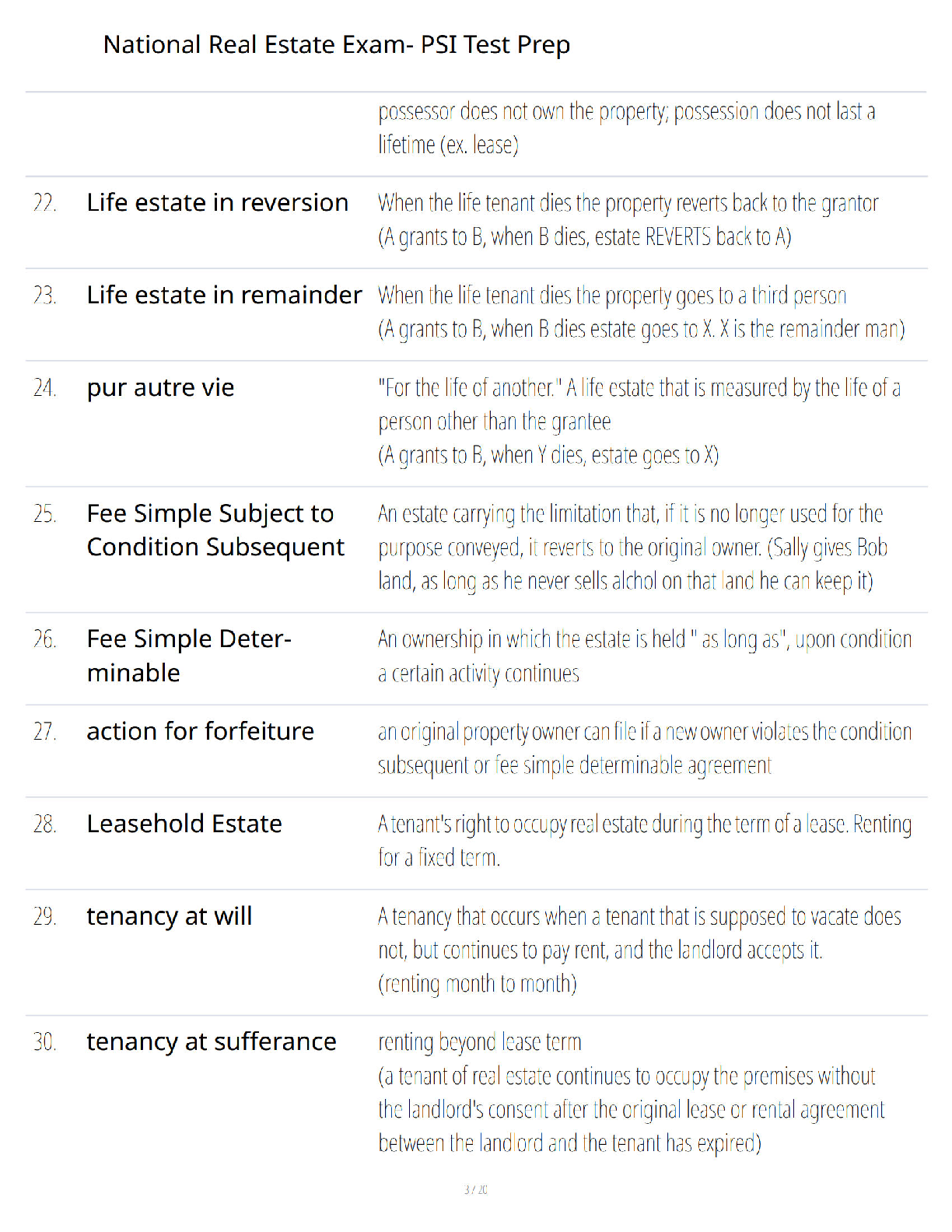
Task: Click the definition about Sally gives Bob land
Action: 632,548
